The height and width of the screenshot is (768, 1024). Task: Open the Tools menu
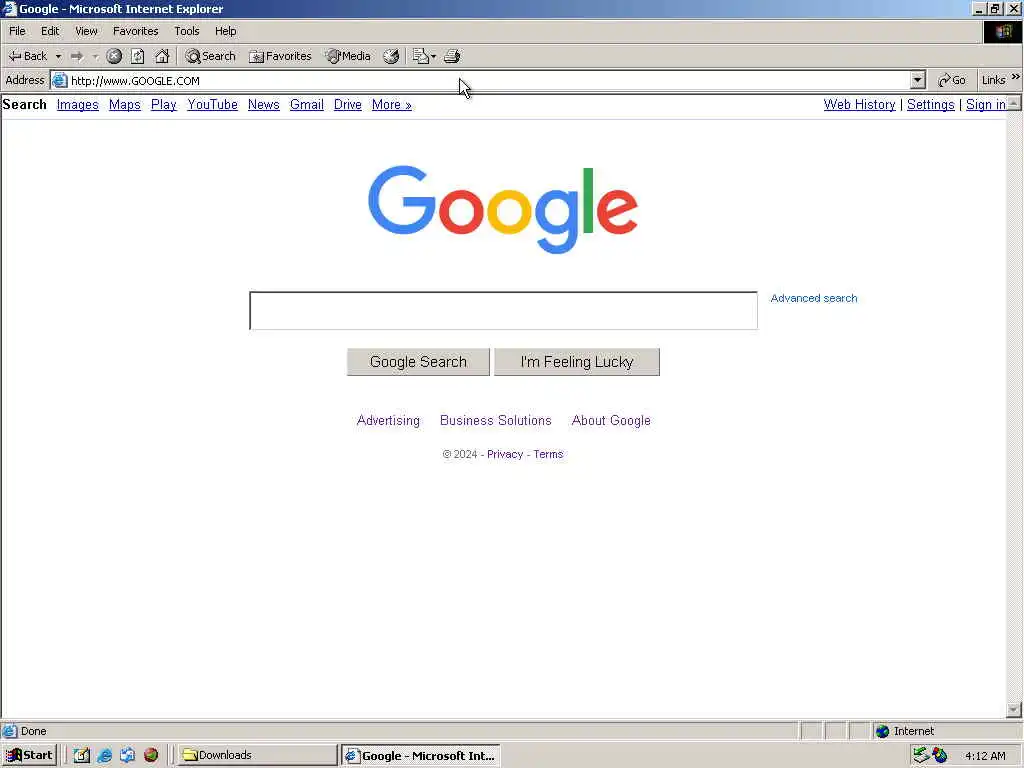pos(186,31)
